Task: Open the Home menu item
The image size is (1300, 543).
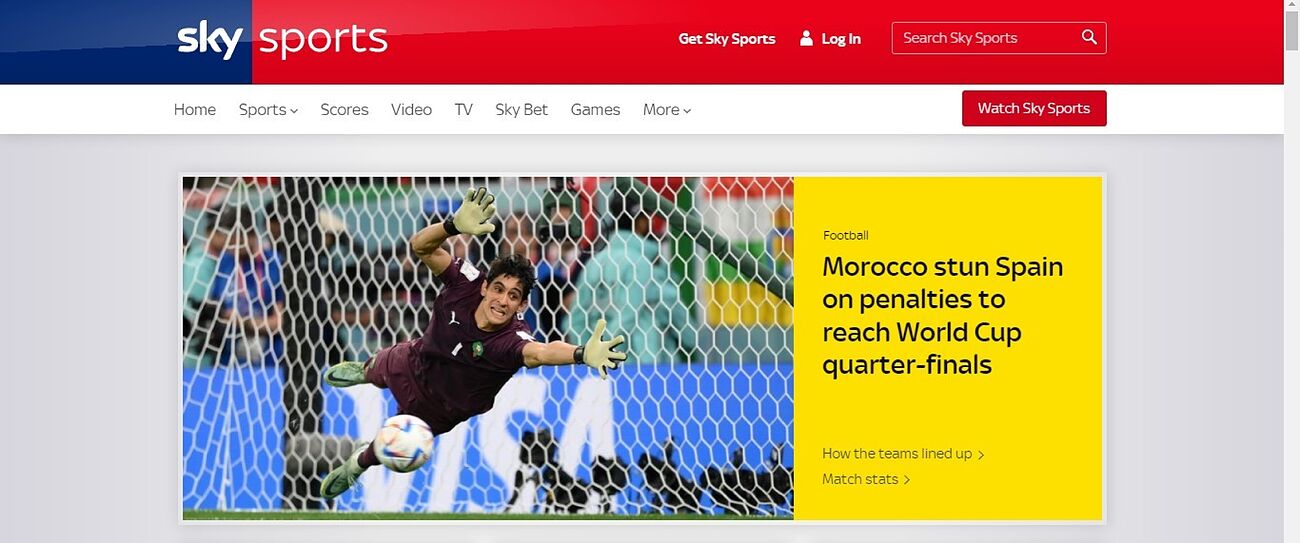Action: tap(195, 110)
